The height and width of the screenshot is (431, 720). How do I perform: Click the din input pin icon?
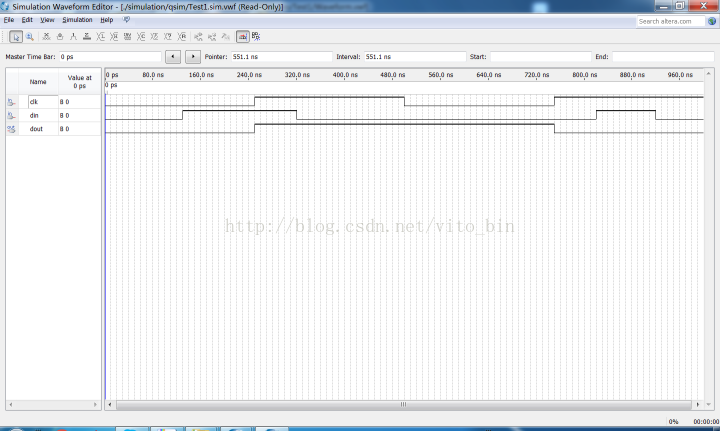pos(11,116)
